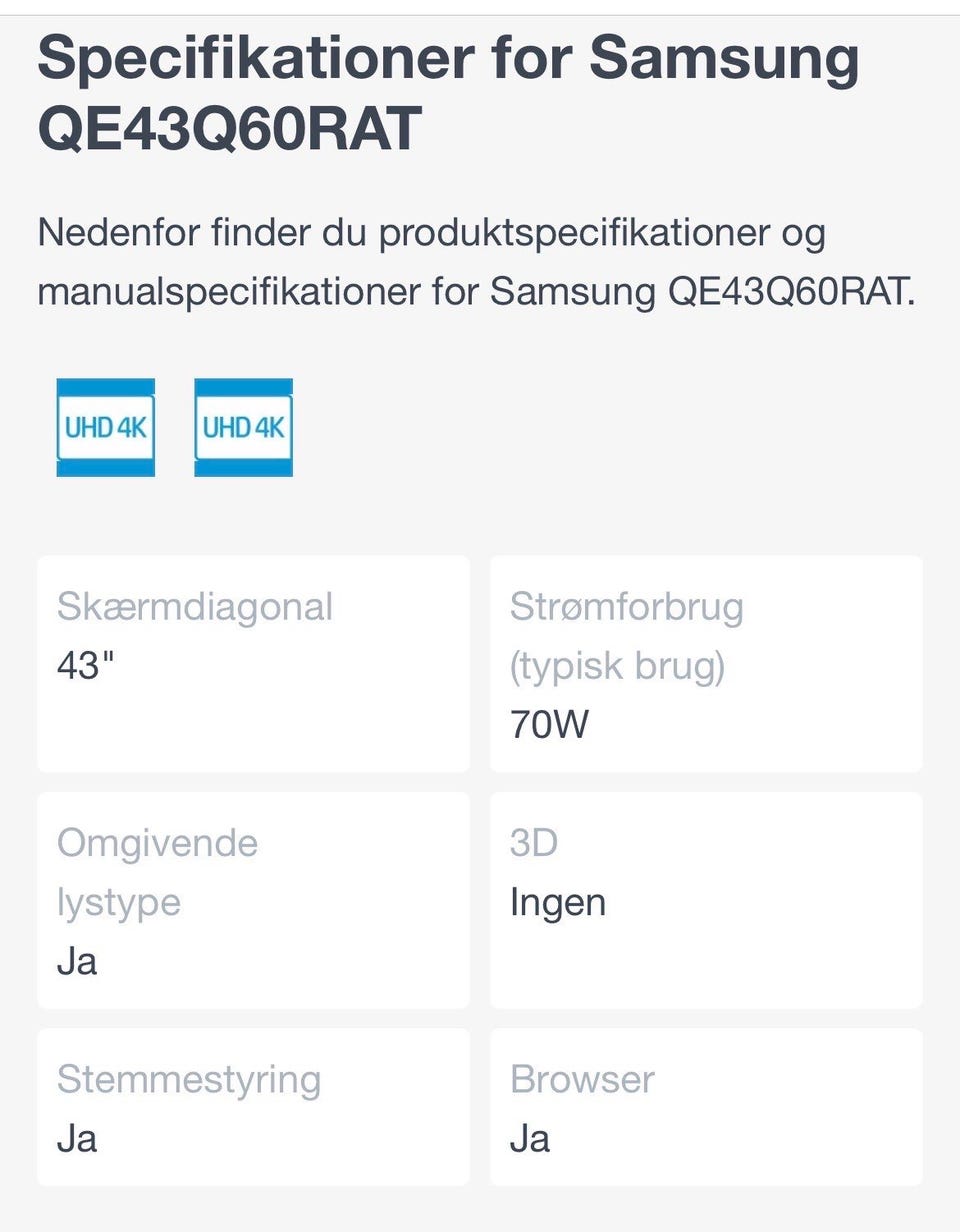Select the Browser spec label

click(x=582, y=1079)
